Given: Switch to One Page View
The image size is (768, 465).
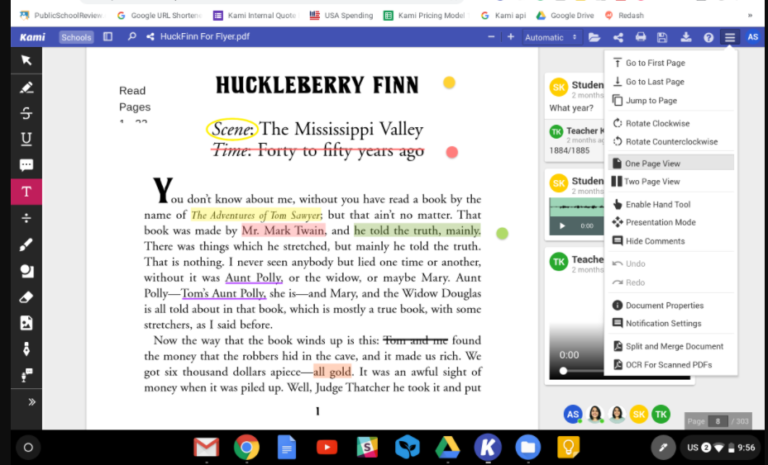Looking at the screenshot, I should (x=671, y=163).
